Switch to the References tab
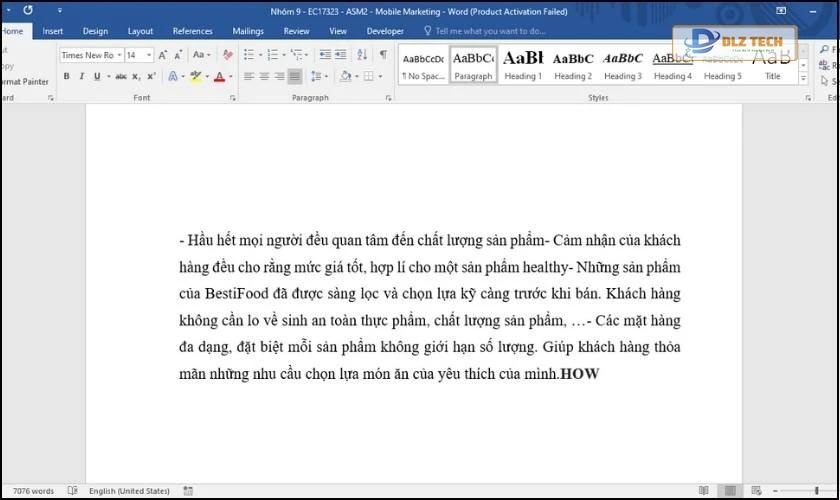 pos(192,31)
